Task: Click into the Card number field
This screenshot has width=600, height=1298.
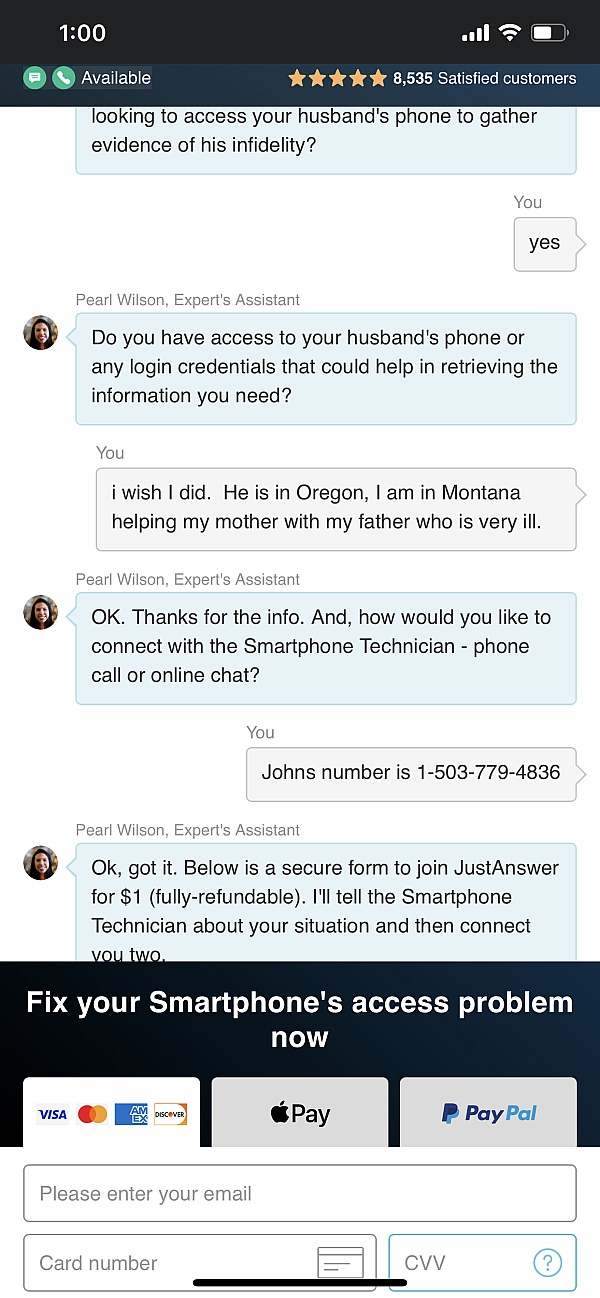Action: pyautogui.click(x=170, y=1263)
